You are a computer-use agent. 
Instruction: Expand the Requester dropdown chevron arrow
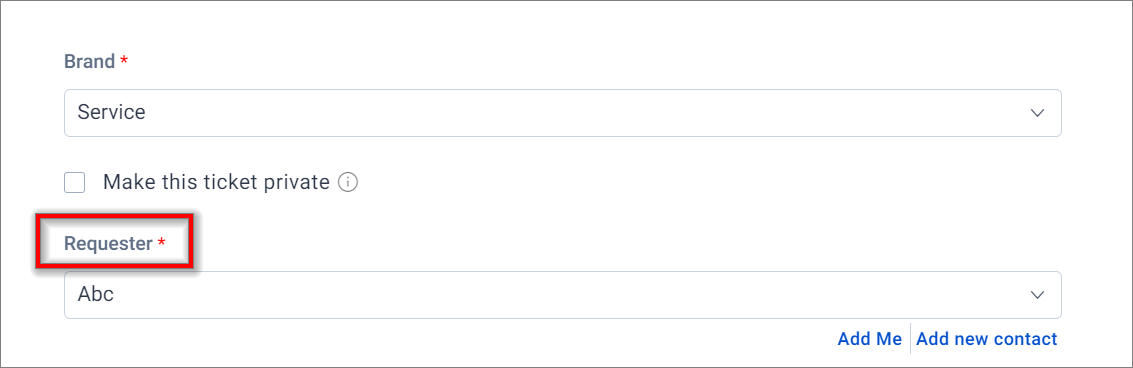pos(1038,295)
